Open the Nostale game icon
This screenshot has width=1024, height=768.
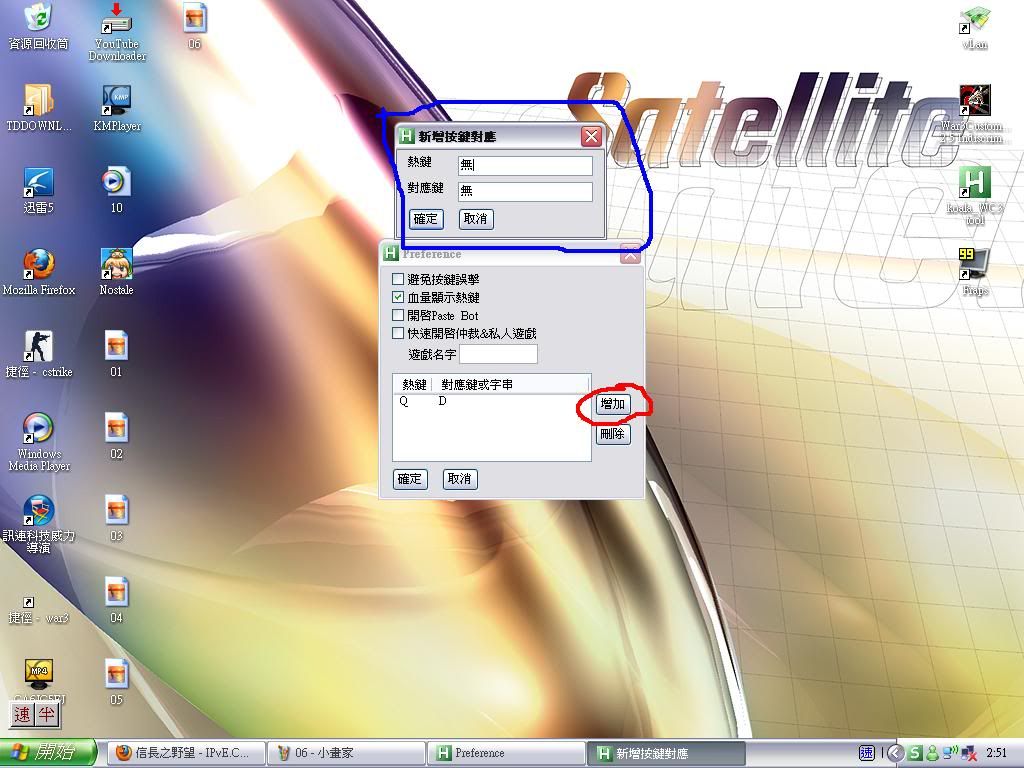pyautogui.click(x=117, y=264)
